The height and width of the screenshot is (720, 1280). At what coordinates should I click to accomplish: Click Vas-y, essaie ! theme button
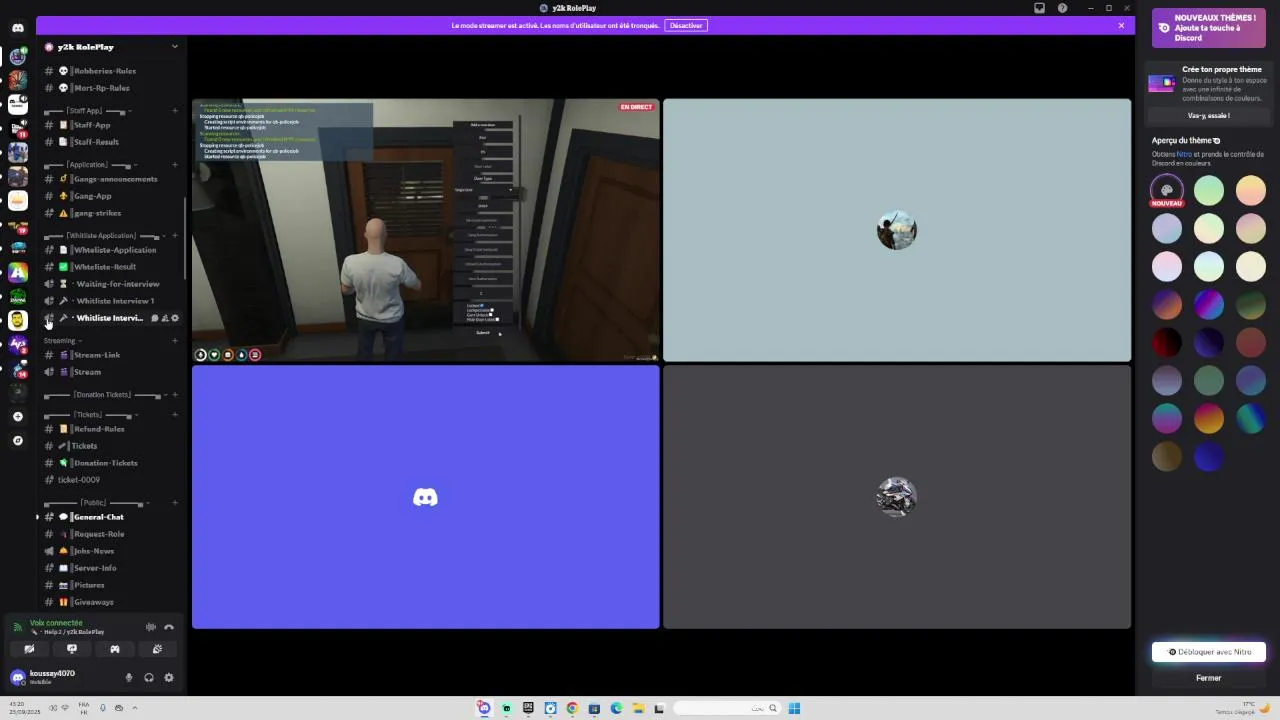pyautogui.click(x=1208, y=116)
